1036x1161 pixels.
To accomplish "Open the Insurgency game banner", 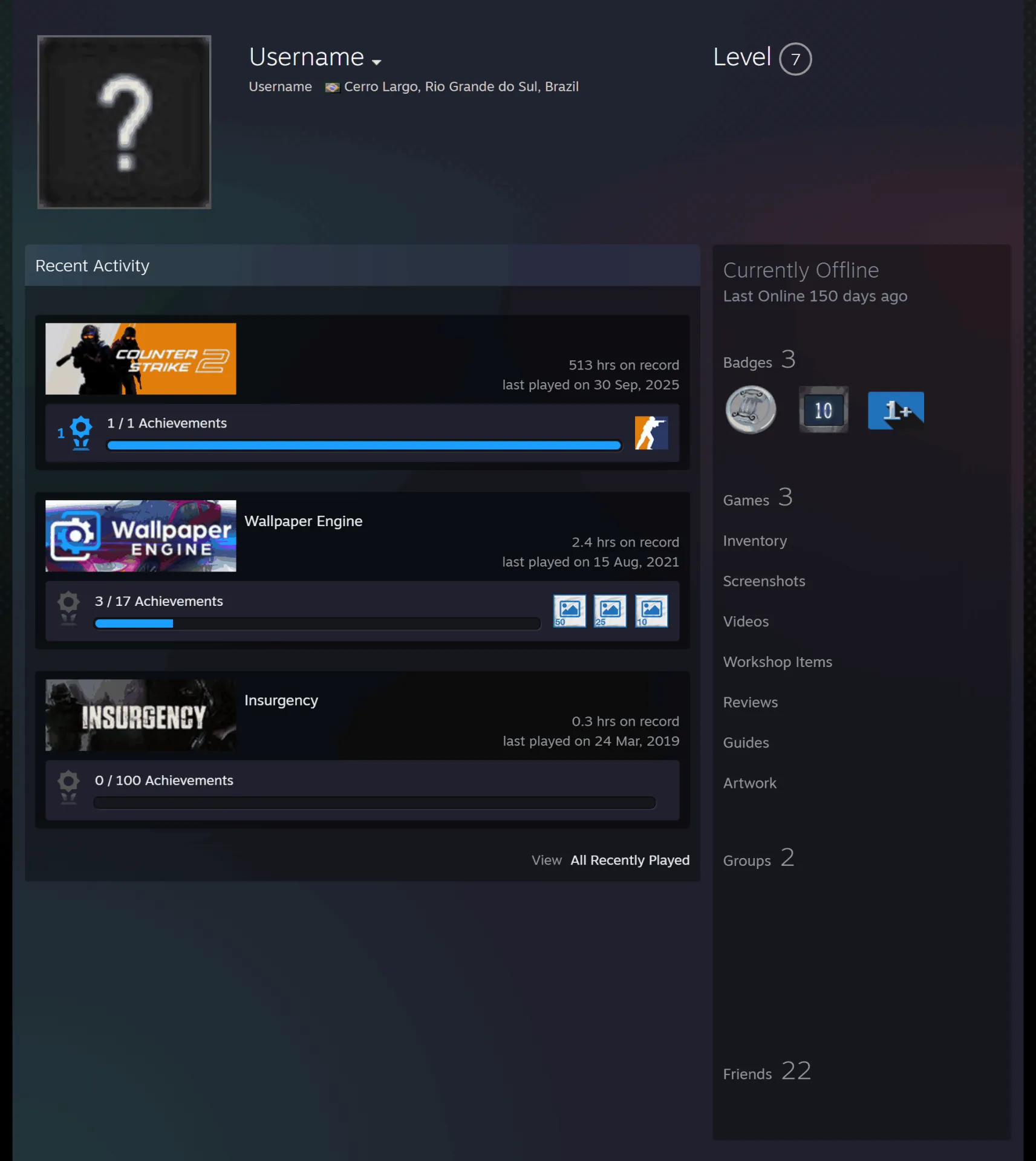I will (x=141, y=715).
